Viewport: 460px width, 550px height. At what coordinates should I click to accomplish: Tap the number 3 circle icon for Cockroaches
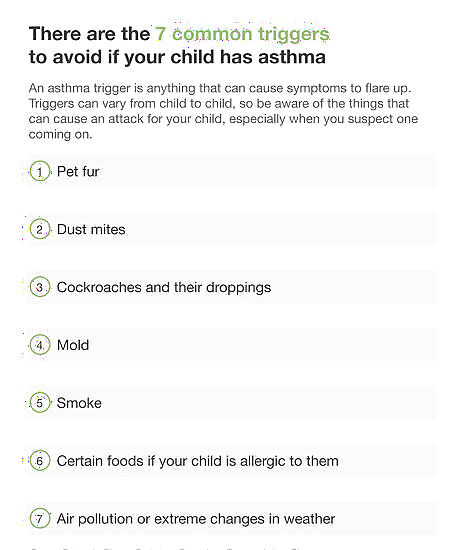pos(40,287)
